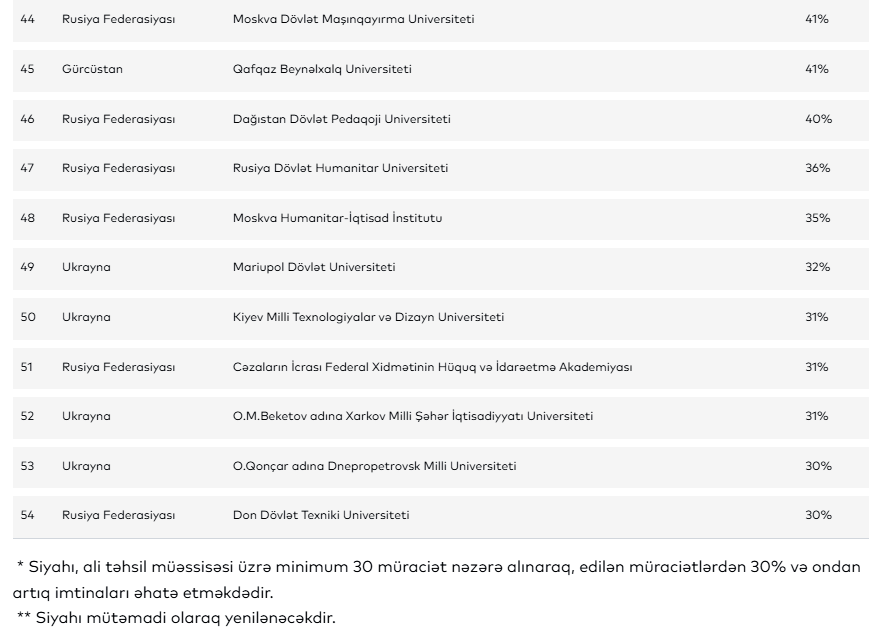Click row number 49
This screenshot has height=639, width=892.
pos(28,268)
